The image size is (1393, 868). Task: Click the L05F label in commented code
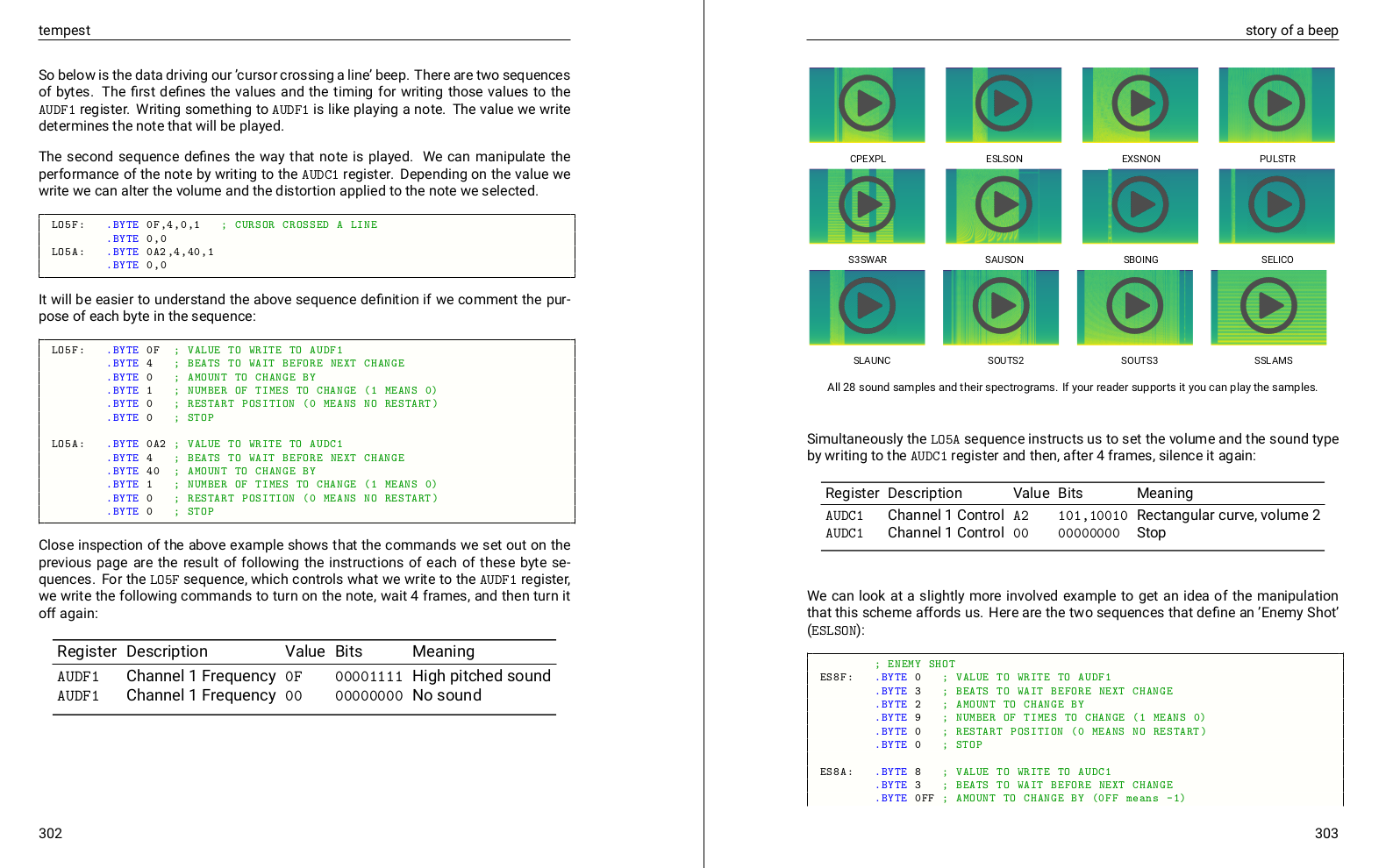tap(68, 350)
